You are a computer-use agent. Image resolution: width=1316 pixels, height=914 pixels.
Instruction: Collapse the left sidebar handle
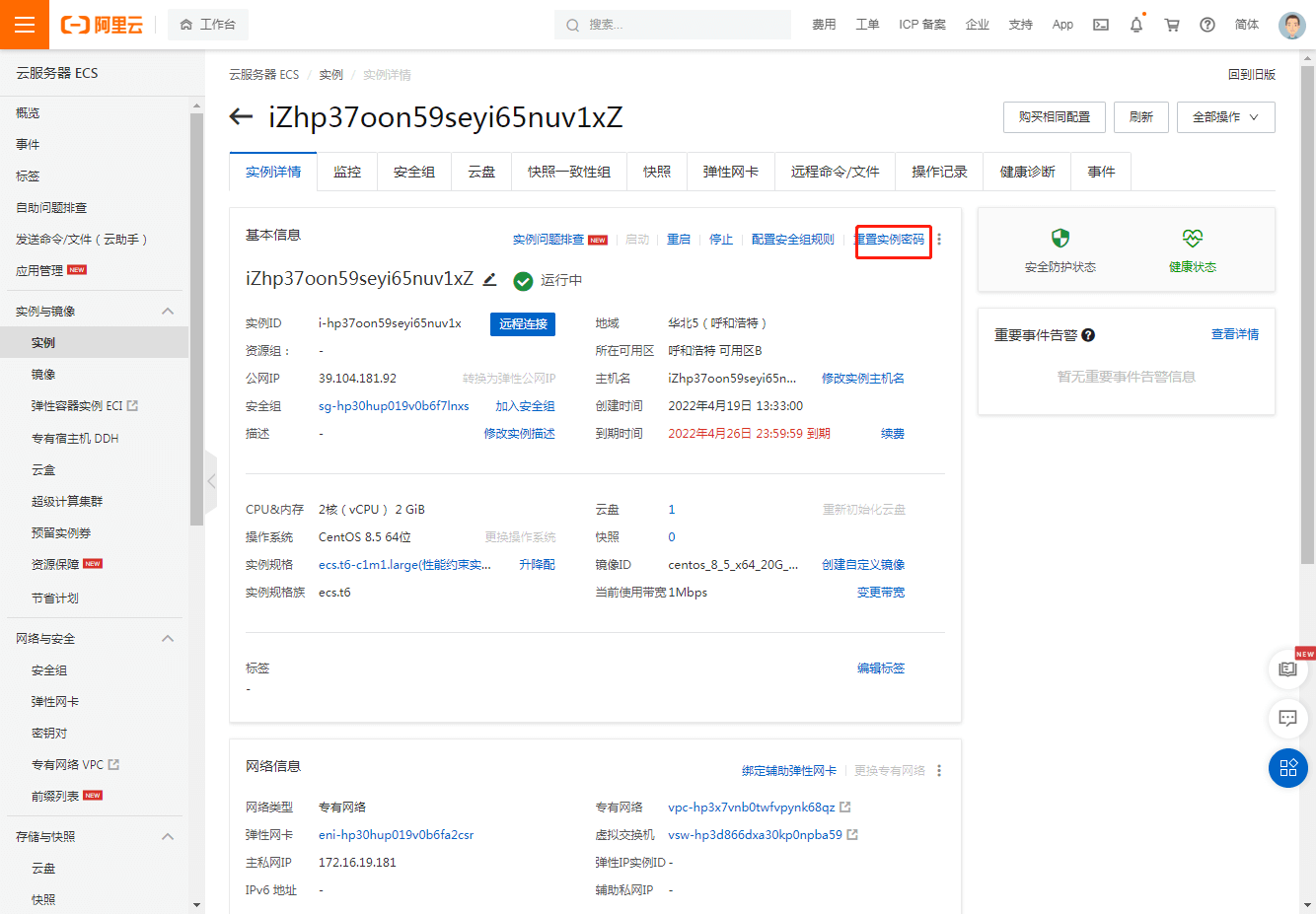pyautogui.click(x=211, y=481)
